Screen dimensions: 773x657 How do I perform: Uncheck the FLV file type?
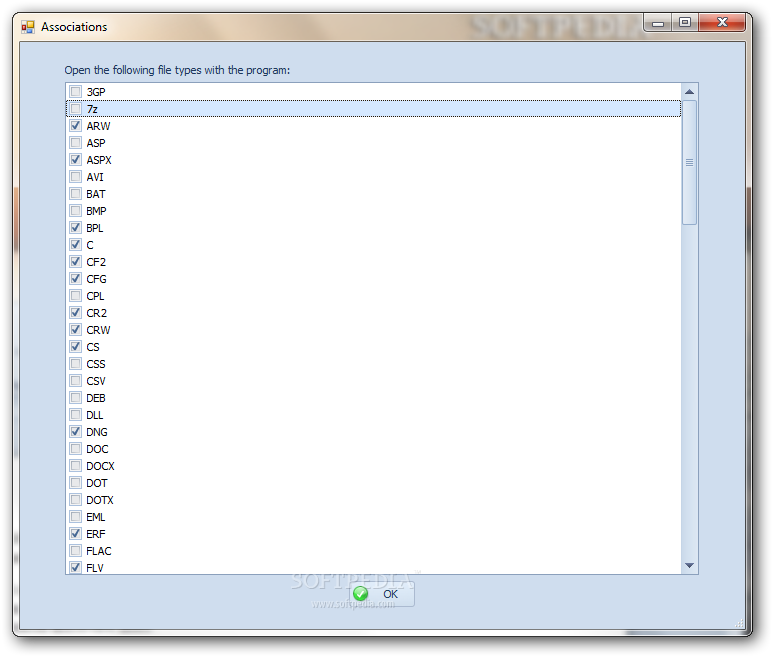click(75, 568)
